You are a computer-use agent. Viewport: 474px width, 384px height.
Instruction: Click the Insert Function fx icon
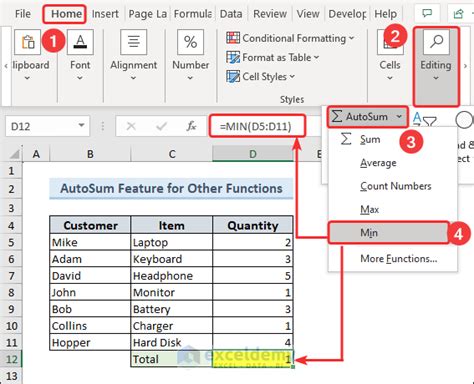click(191, 126)
